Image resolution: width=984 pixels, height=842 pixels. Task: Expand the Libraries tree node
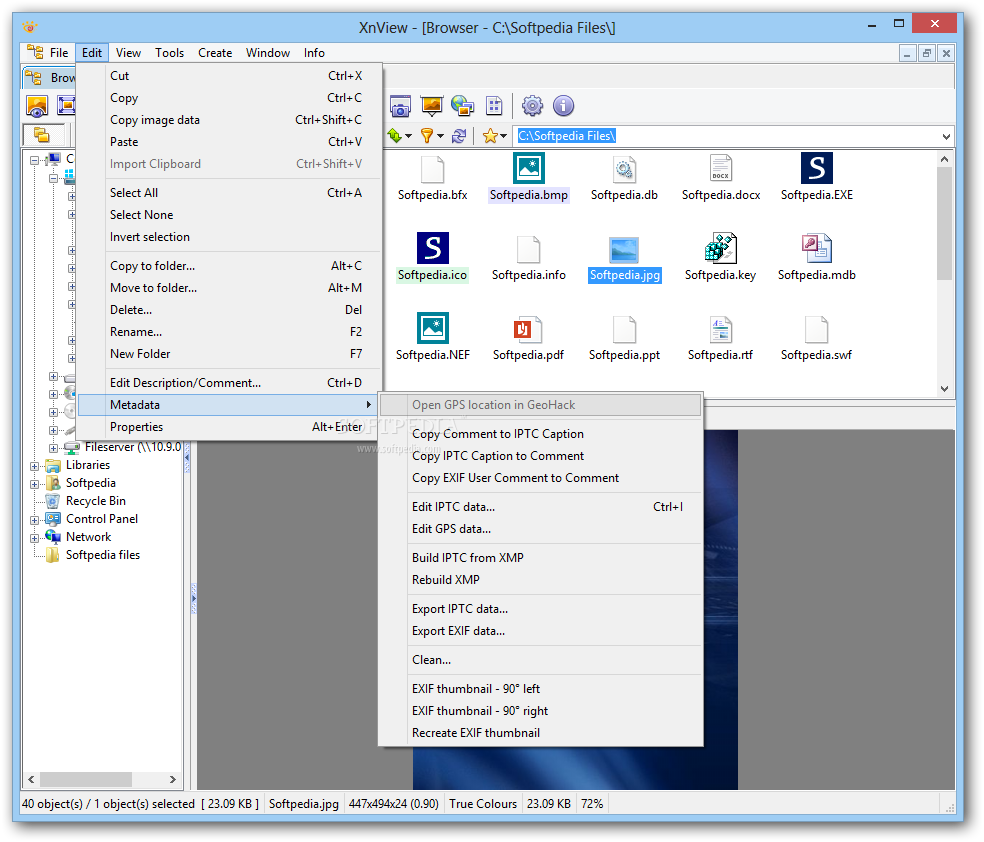35,466
